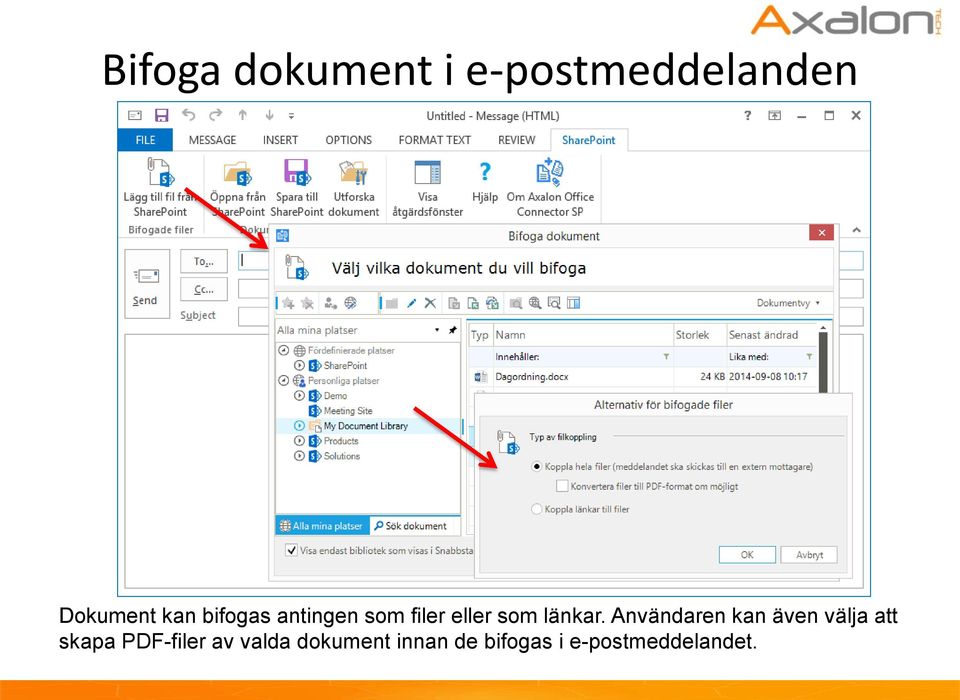Click the Previous item up arrow

click(242, 115)
